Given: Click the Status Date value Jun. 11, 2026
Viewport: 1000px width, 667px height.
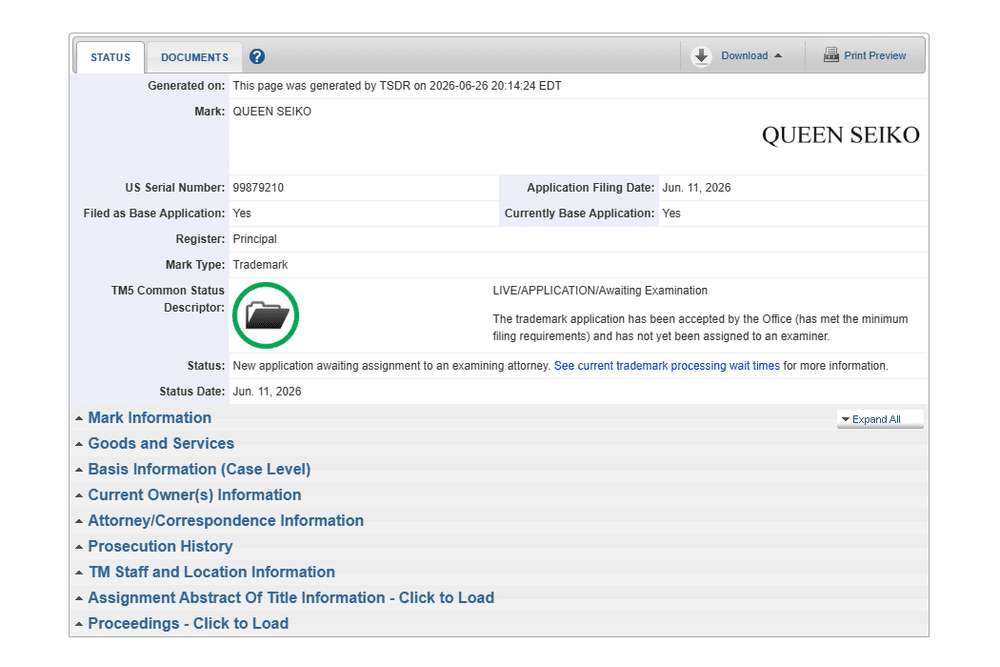Looking at the screenshot, I should pos(267,392).
